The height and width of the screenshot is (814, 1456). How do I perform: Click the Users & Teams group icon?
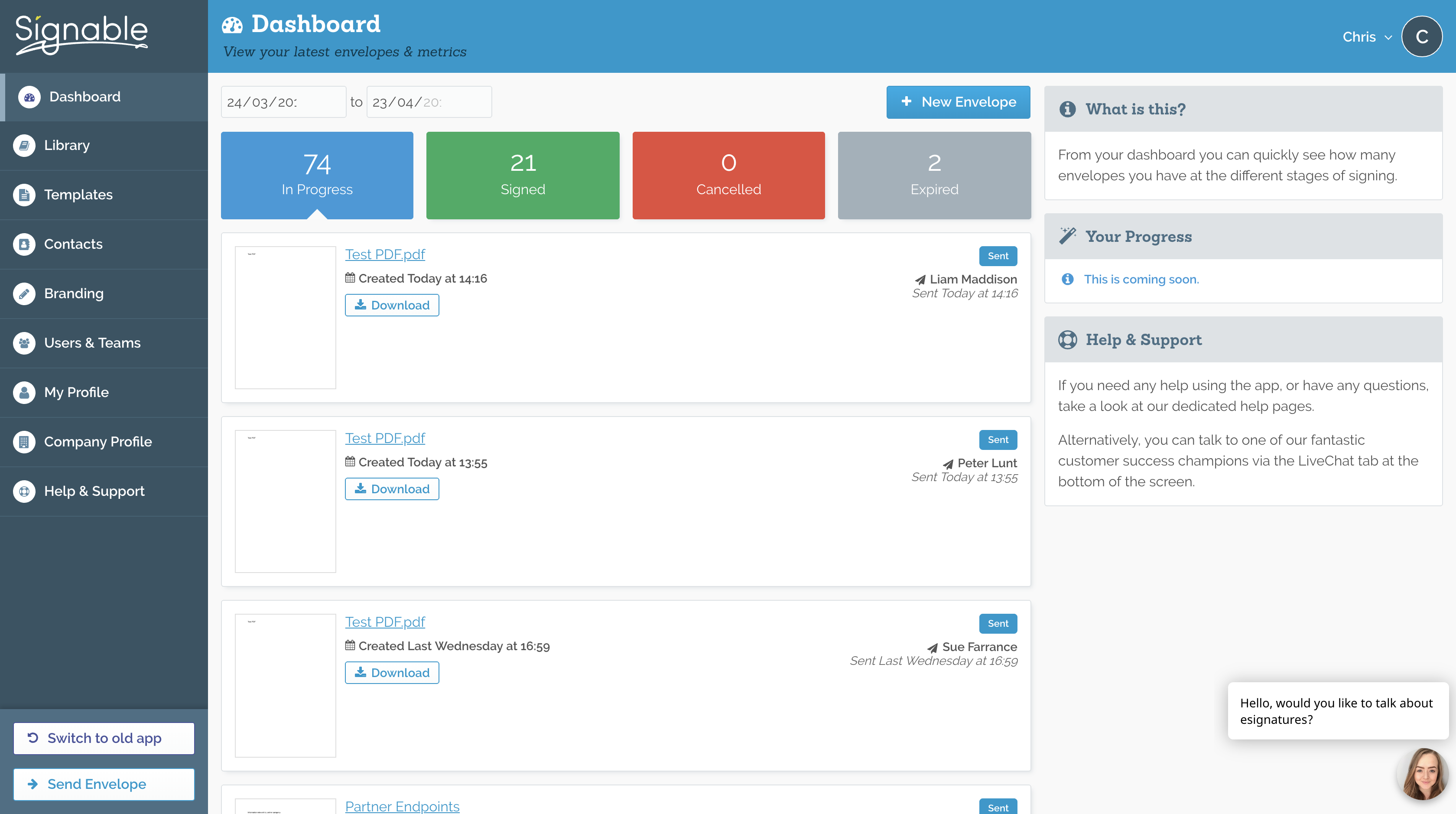pos(24,343)
